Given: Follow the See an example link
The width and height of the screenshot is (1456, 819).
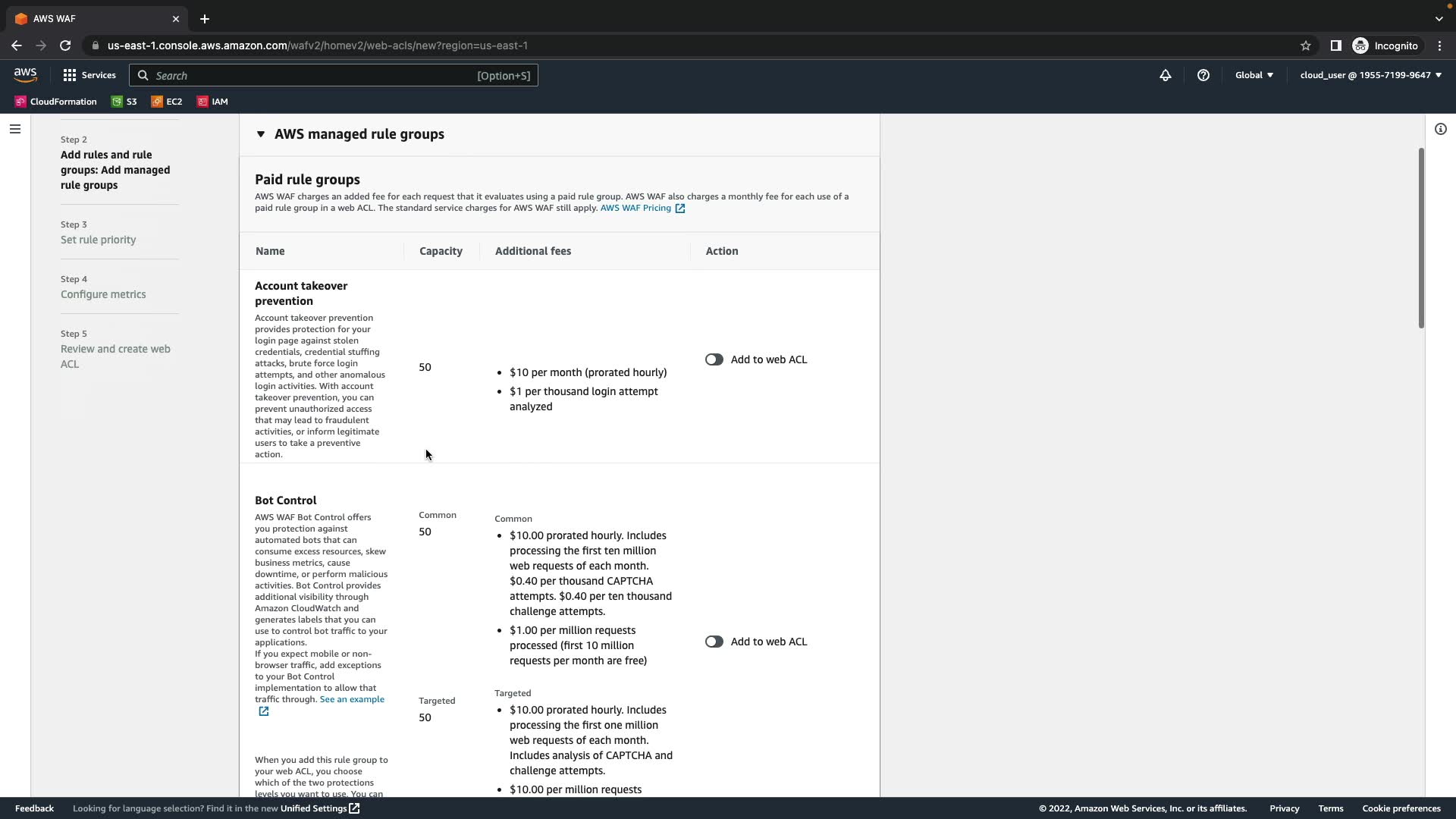Looking at the screenshot, I should tap(352, 699).
